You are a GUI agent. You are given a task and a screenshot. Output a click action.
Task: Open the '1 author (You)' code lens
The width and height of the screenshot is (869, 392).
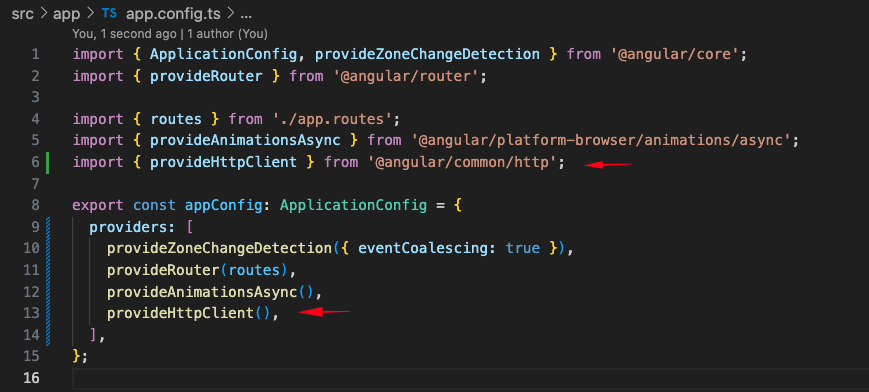pos(227,34)
